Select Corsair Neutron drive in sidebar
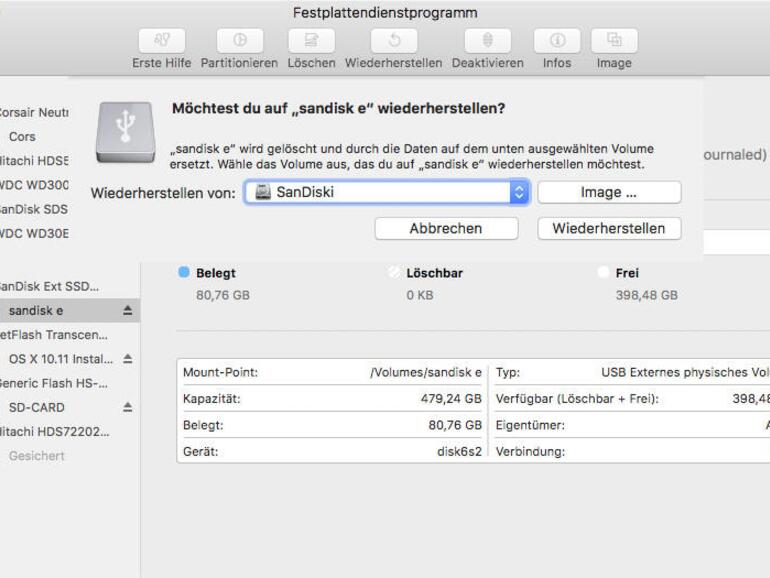 click(34, 112)
